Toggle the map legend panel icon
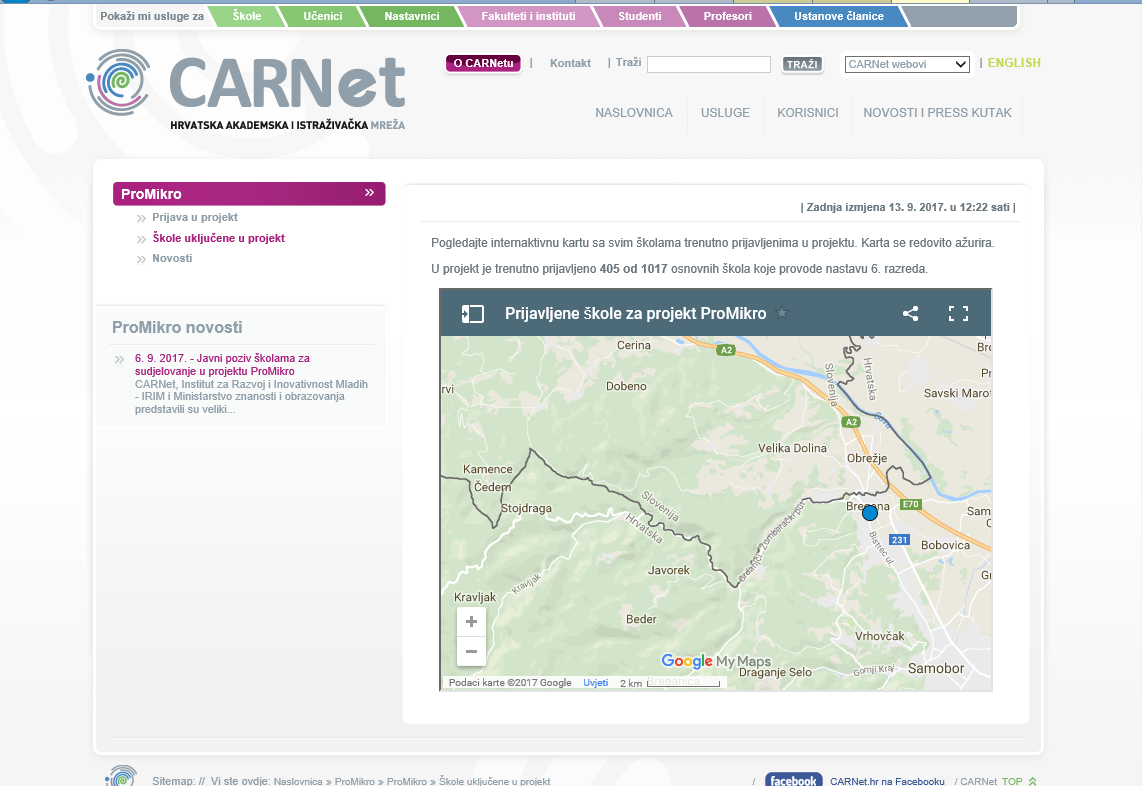 [472, 314]
